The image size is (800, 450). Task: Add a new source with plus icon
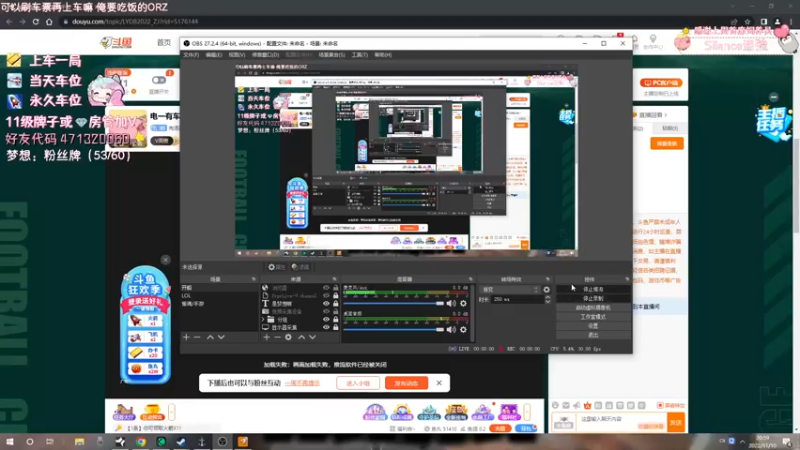click(266, 337)
